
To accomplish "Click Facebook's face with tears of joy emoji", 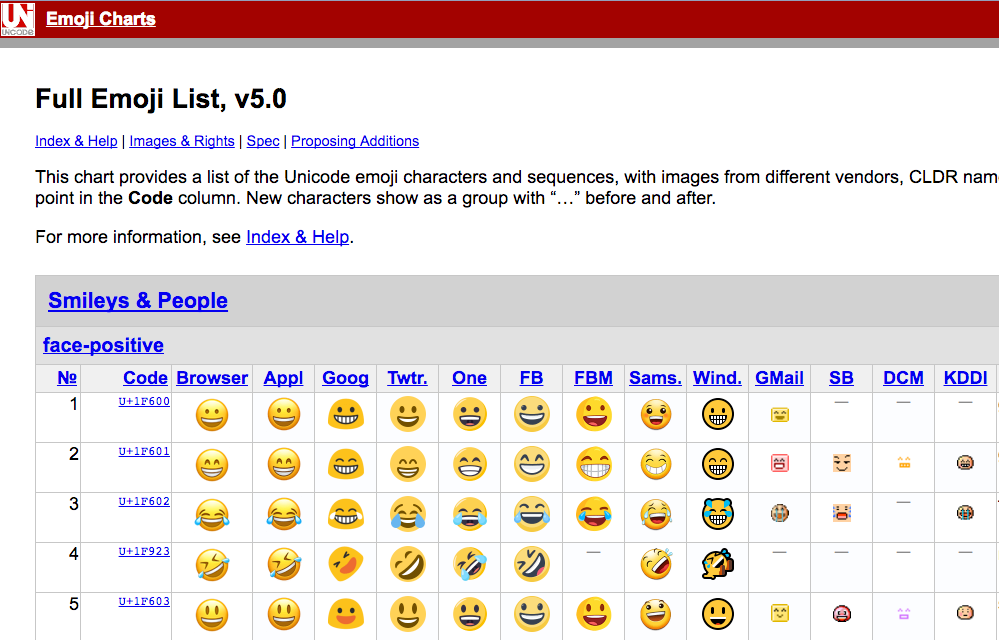I will point(531,516).
